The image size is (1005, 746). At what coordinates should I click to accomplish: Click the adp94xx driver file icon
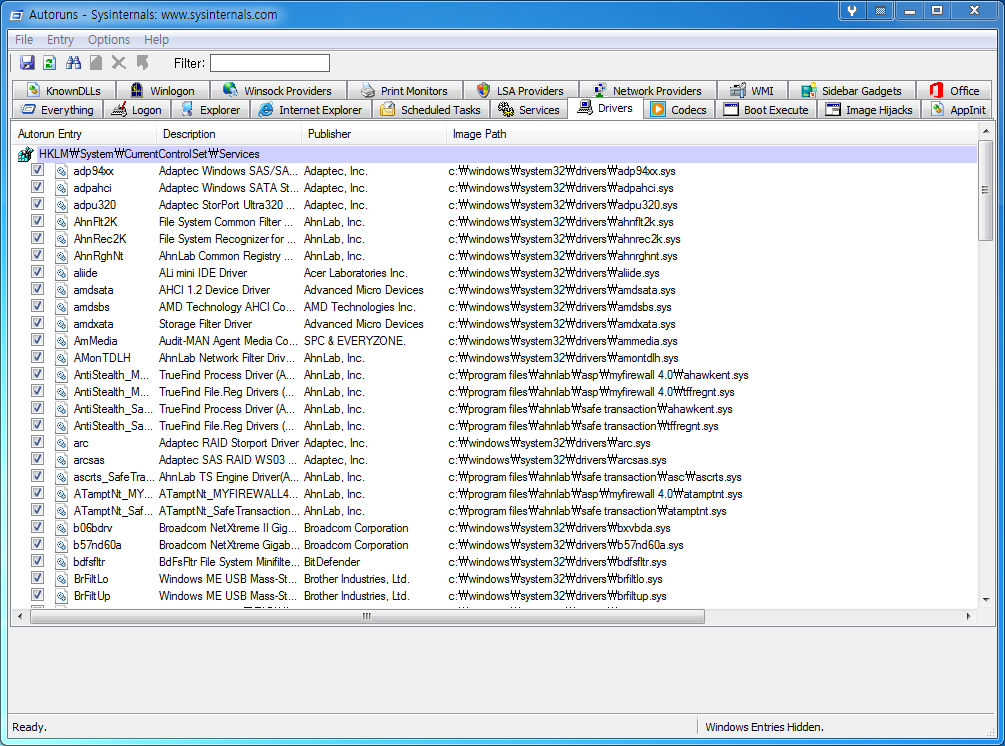62,171
